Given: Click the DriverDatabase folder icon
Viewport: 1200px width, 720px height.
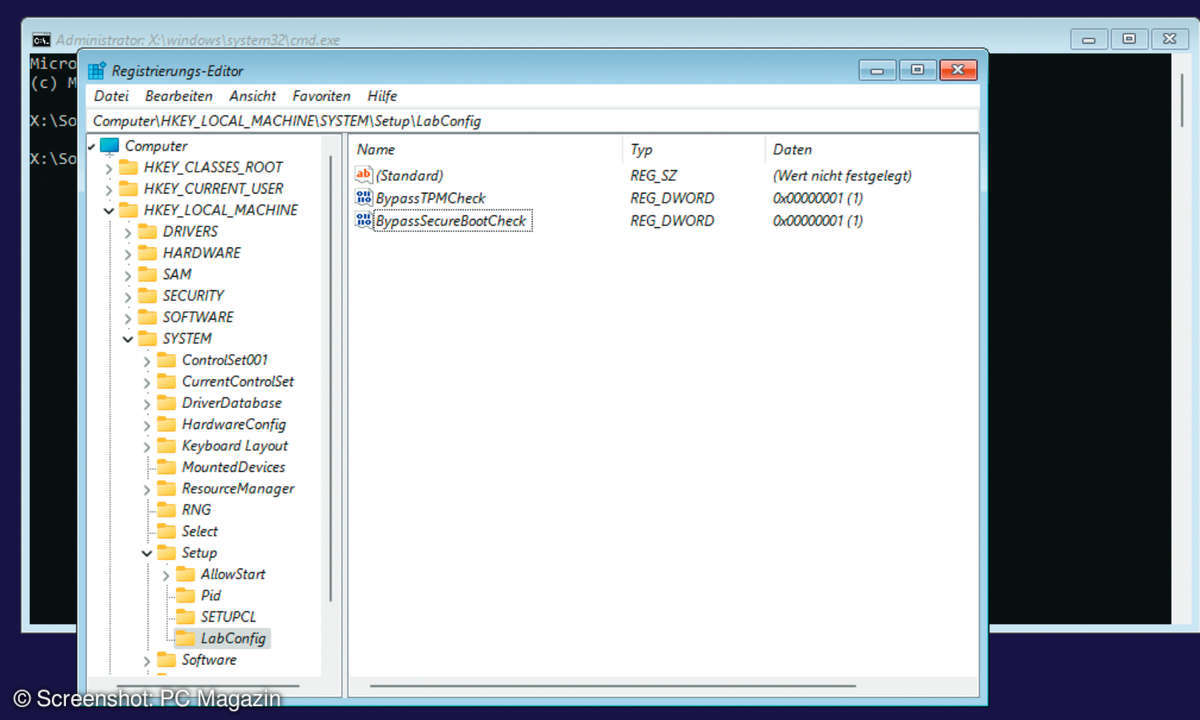Looking at the screenshot, I should point(166,403).
